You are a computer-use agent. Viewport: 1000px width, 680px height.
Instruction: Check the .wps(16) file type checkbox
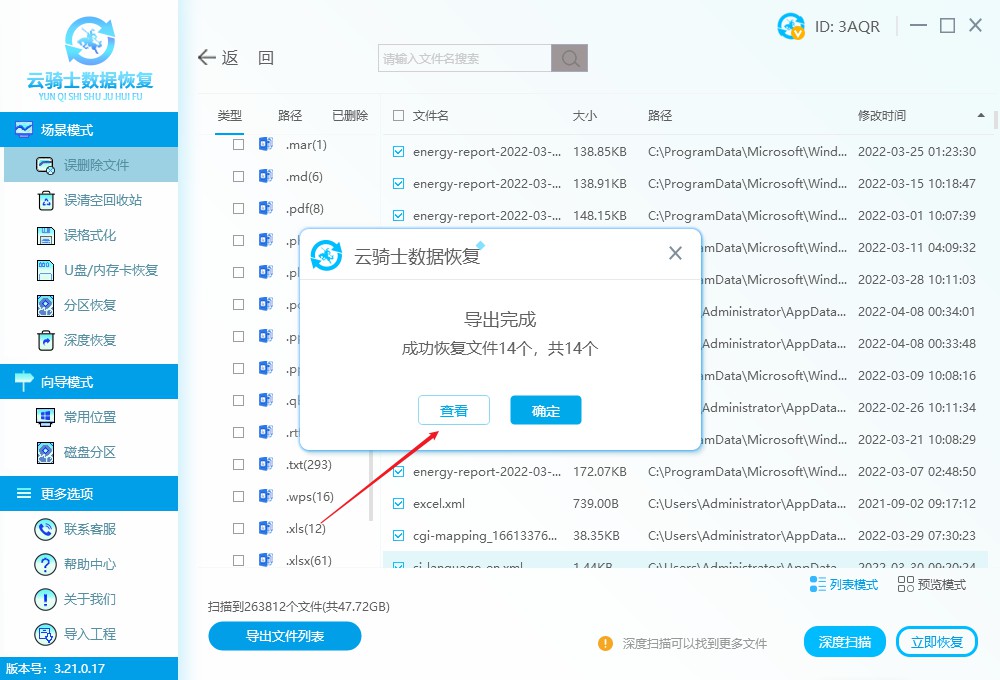pyautogui.click(x=237, y=496)
